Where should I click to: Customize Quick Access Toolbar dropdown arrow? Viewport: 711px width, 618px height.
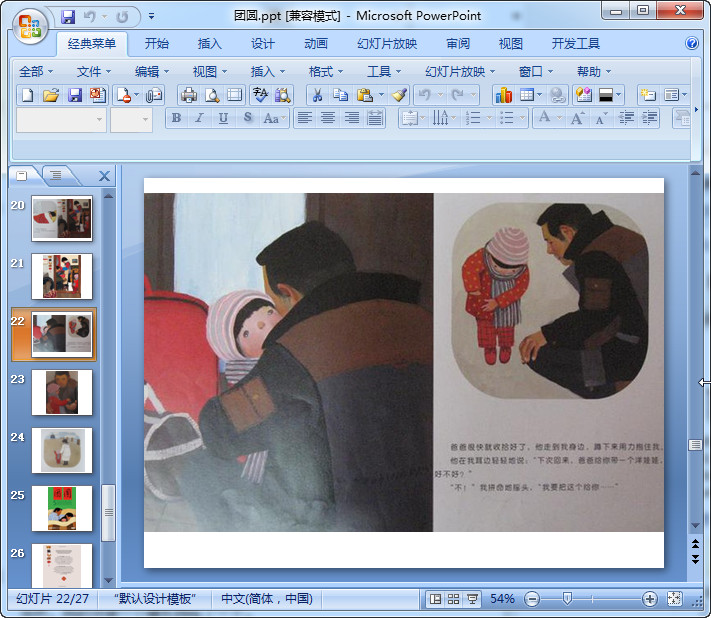151,17
